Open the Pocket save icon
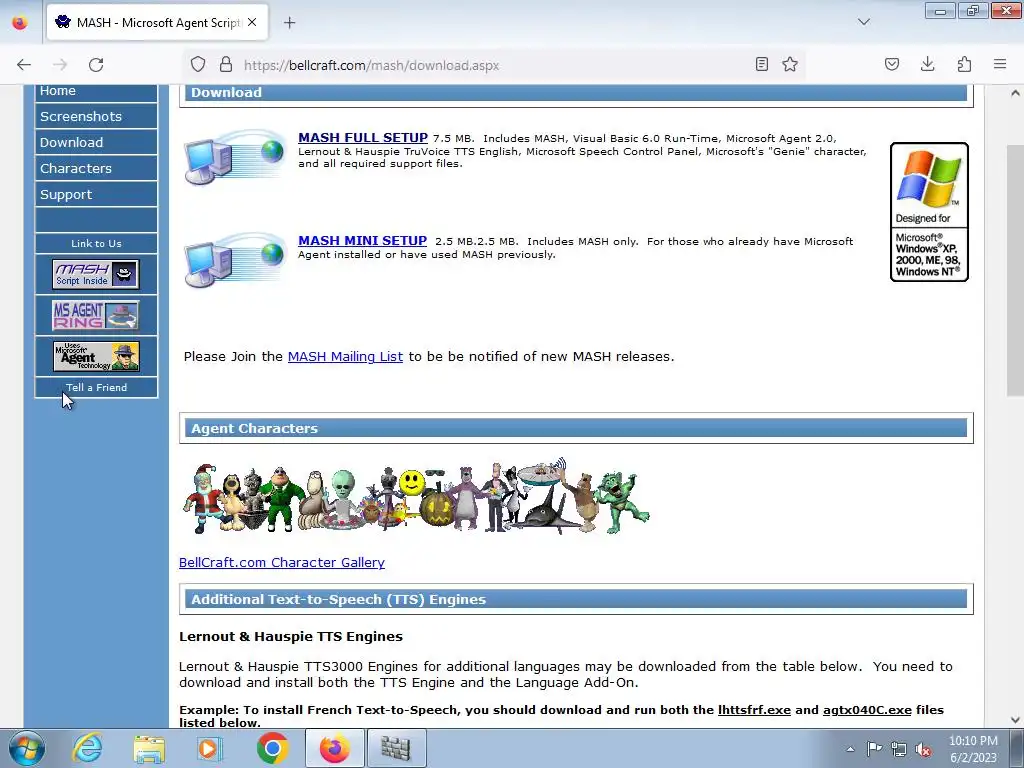Screen dimensions: 1024x768 892,64
